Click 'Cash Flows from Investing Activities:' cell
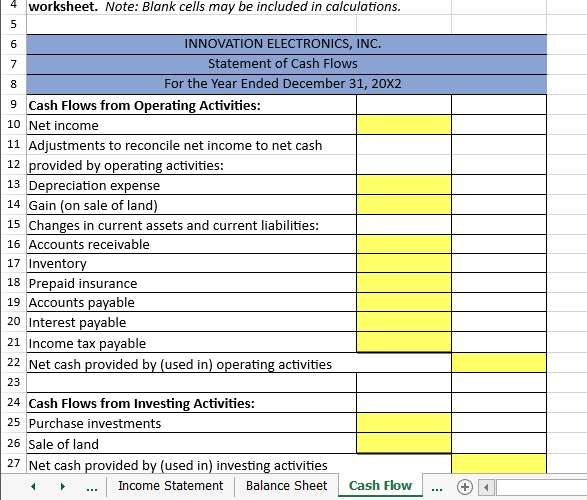The image size is (587, 500). coord(192,403)
